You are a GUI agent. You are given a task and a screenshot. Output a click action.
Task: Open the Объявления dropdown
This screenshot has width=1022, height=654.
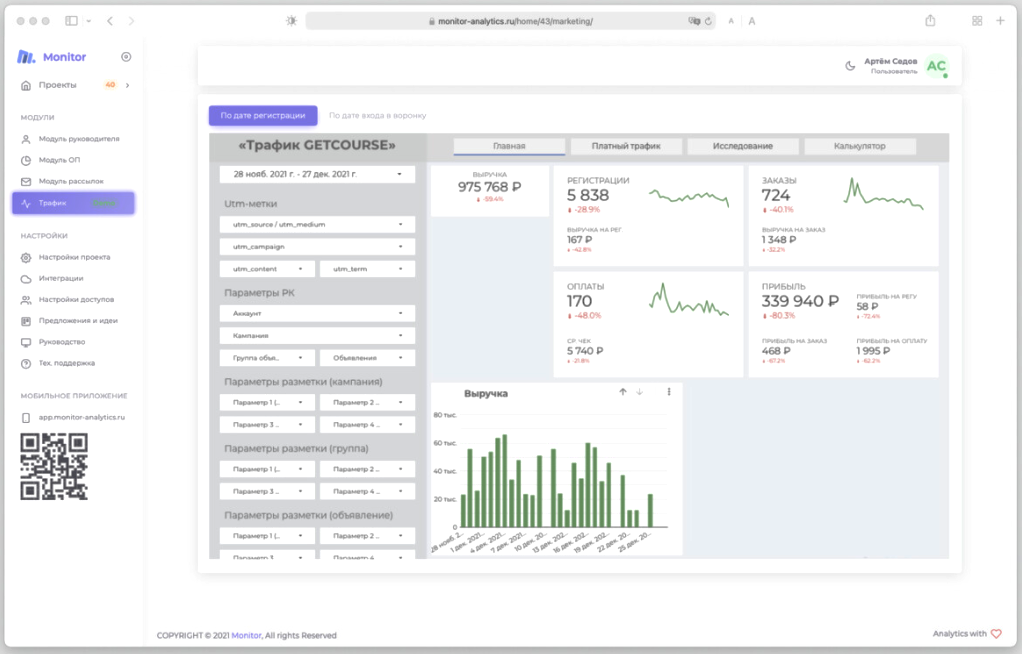pos(368,358)
